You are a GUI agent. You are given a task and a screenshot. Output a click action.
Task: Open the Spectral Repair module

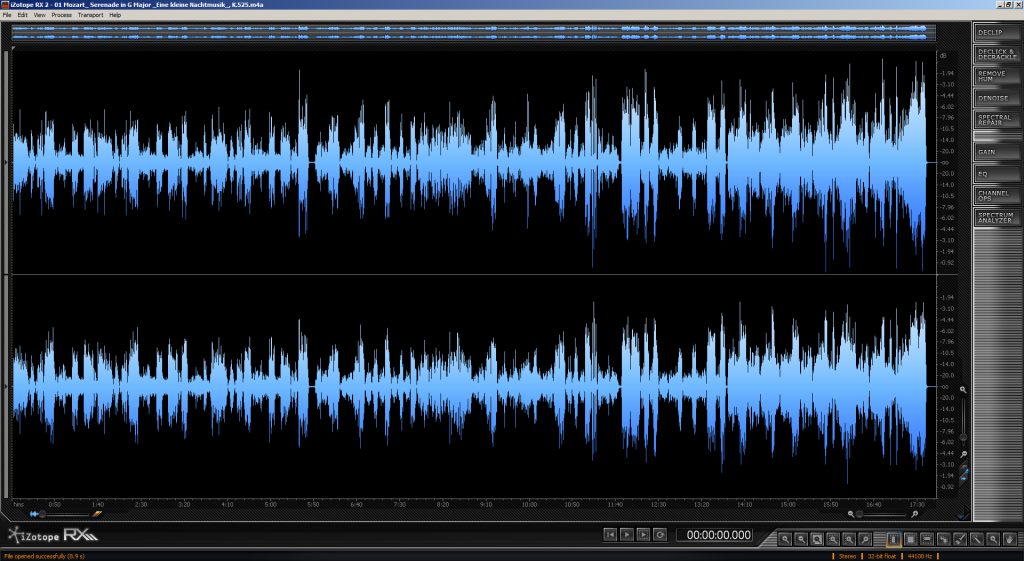(997, 120)
